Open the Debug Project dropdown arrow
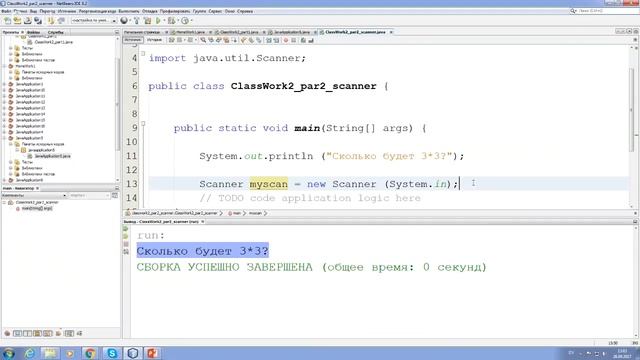Screen dimensions: 640x360 (178, 20)
